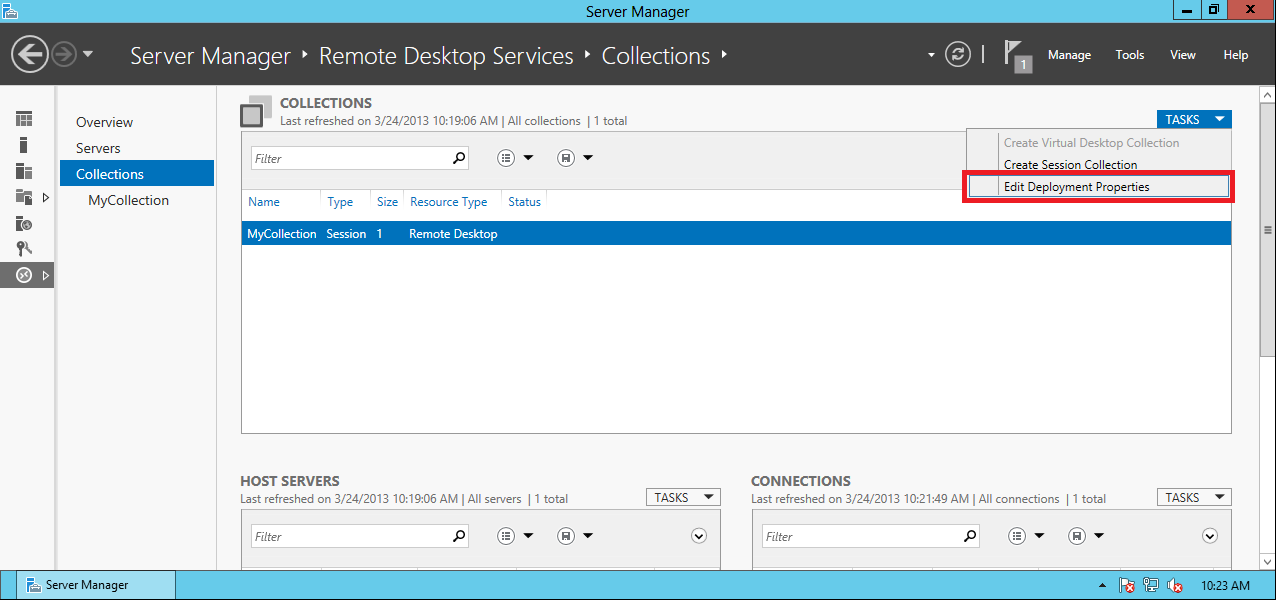Open the Tools menu
The width and height of the screenshot is (1276, 600).
point(1130,55)
